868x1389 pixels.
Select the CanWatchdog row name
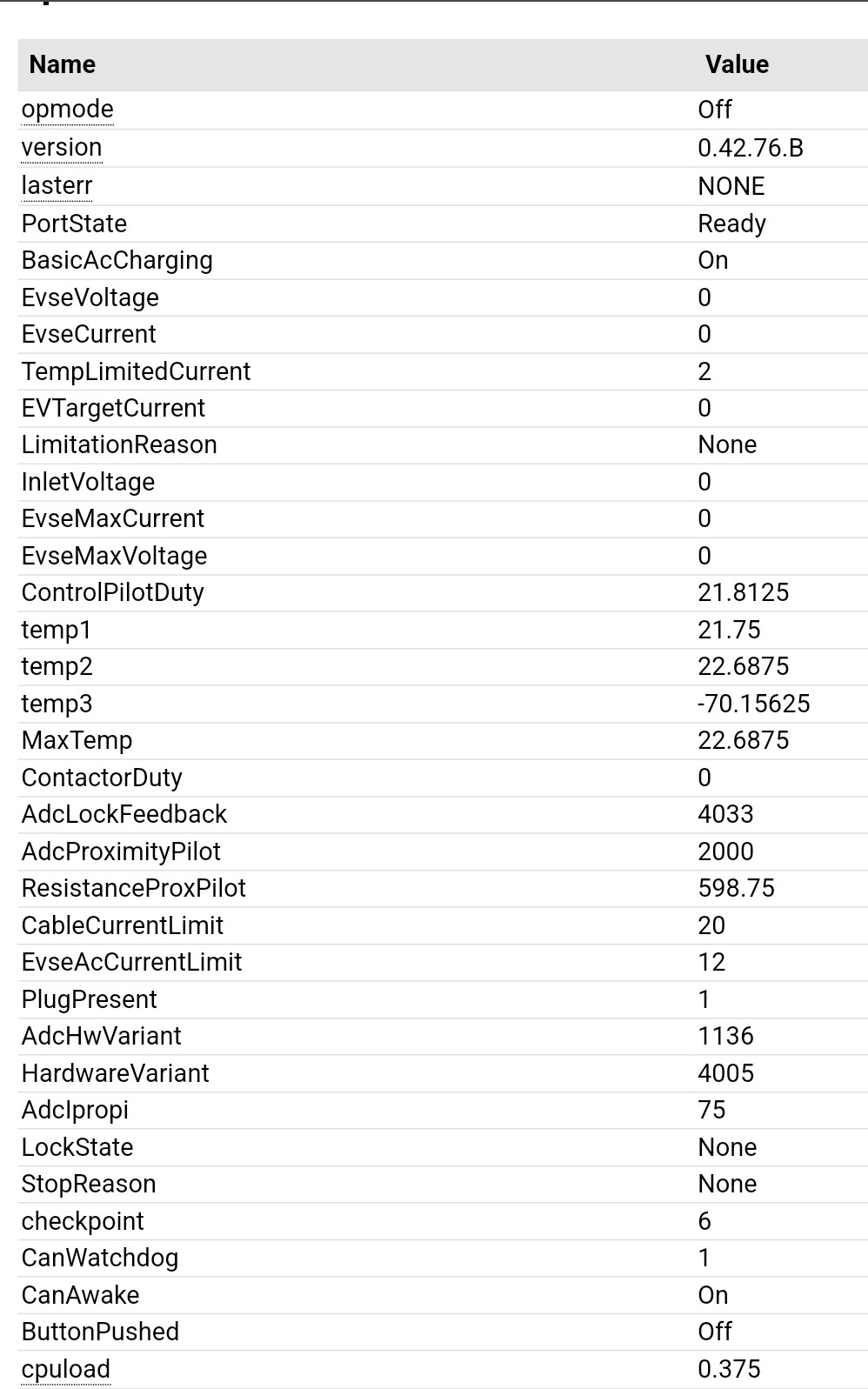tap(100, 1258)
